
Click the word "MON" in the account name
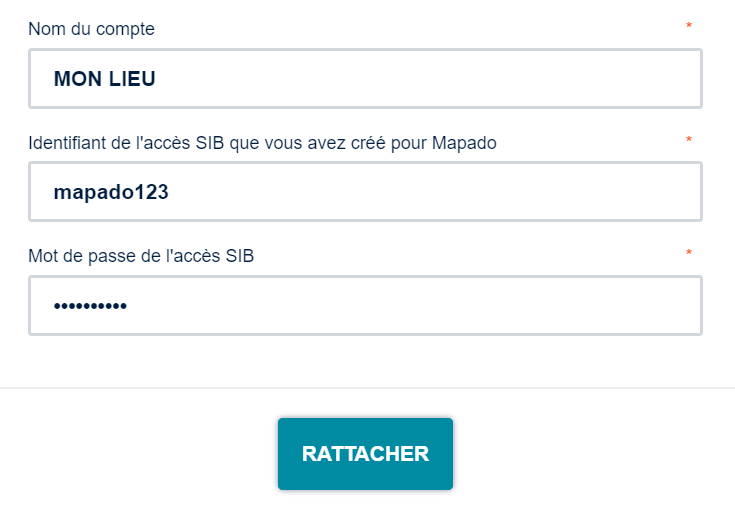[x=76, y=79]
